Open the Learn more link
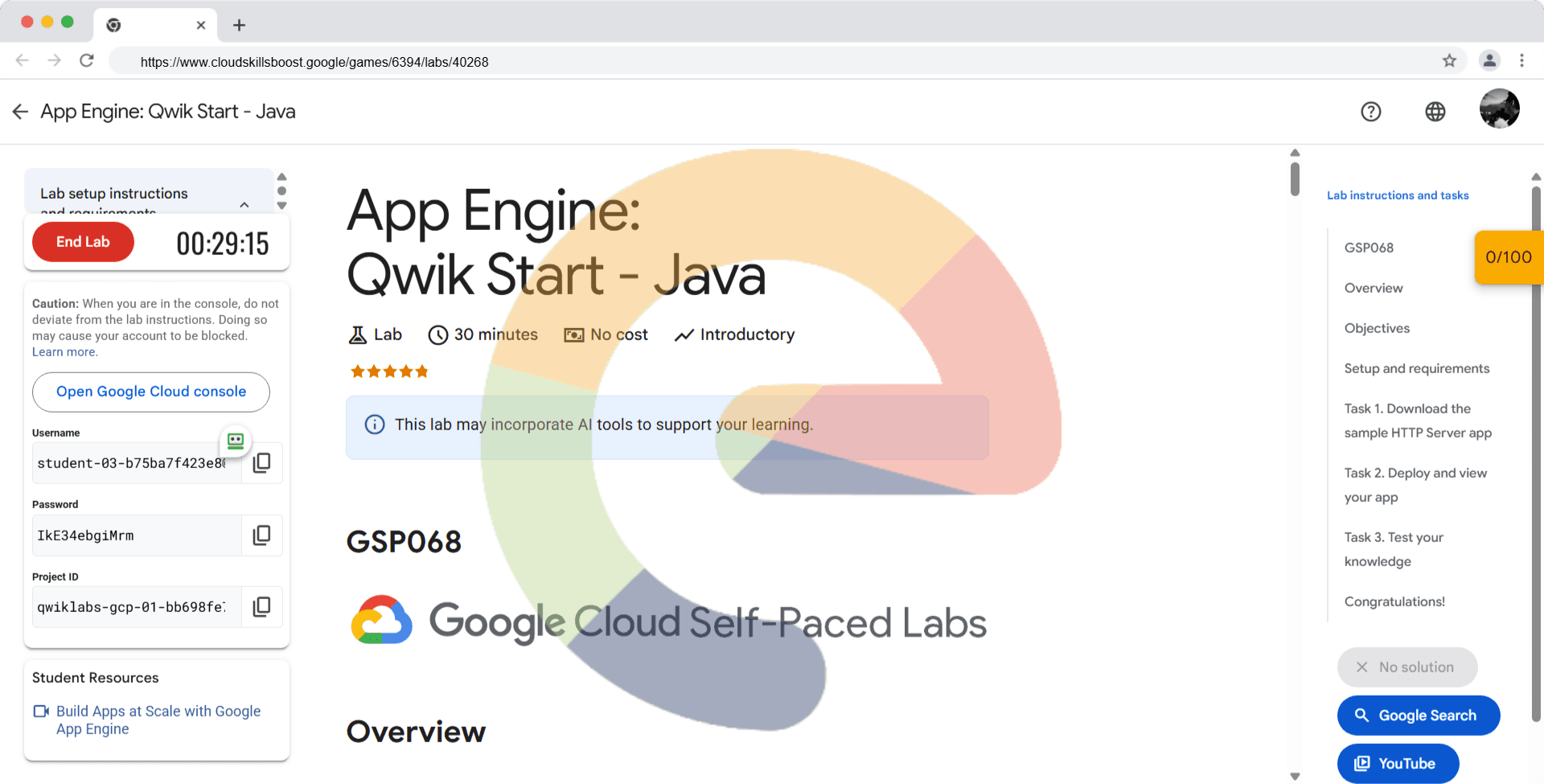 [x=64, y=352]
